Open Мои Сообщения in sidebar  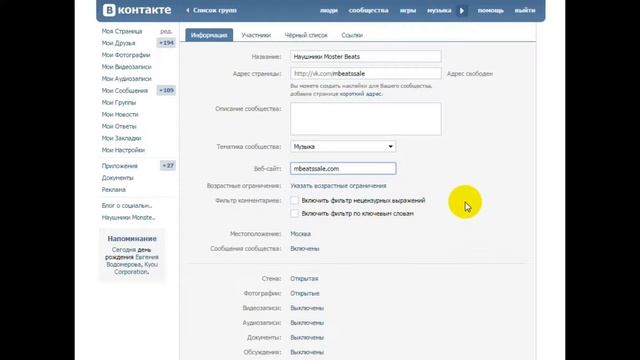(124, 90)
